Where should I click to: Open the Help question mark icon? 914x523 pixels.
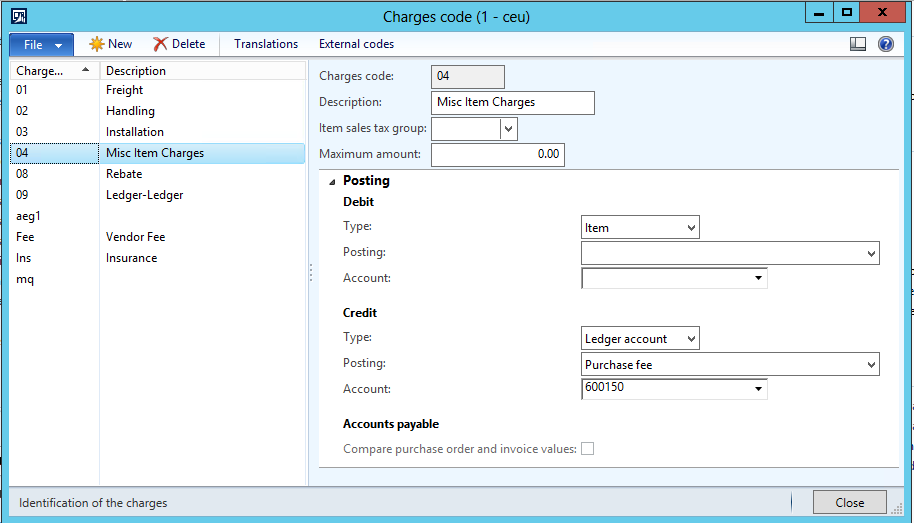tap(885, 44)
